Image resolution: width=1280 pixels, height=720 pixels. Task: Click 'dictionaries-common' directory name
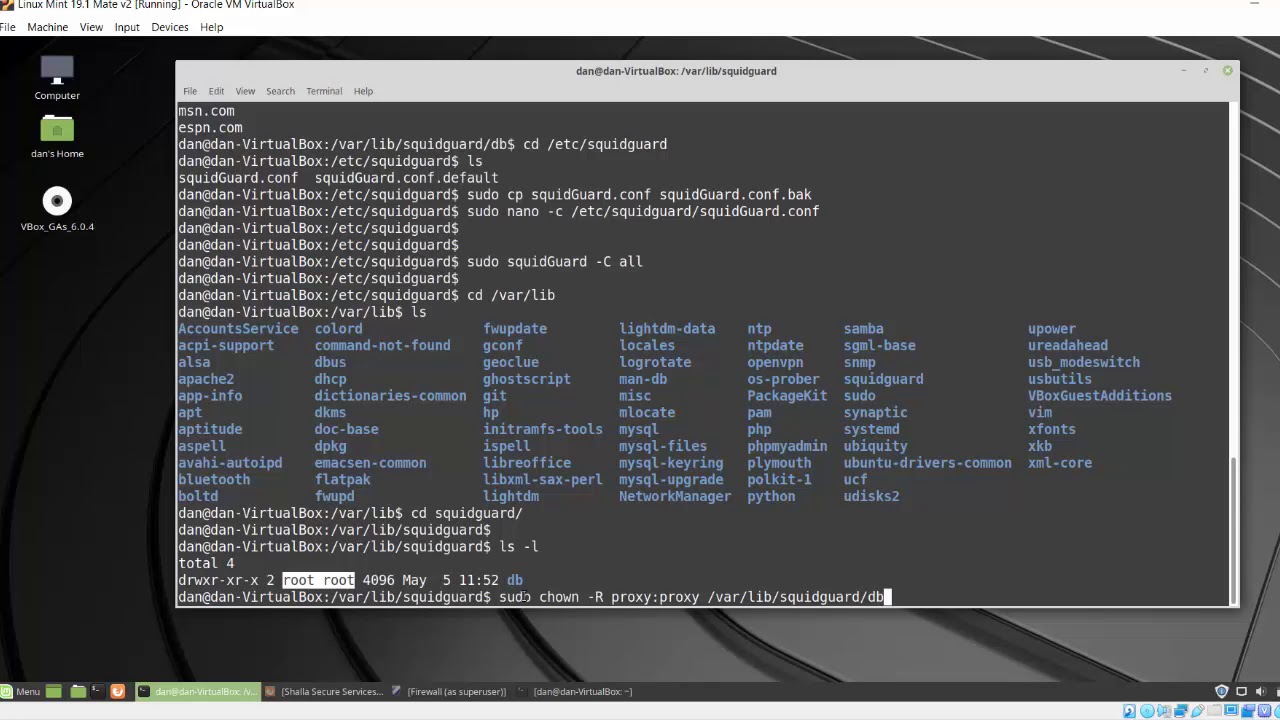pyautogui.click(x=390, y=396)
